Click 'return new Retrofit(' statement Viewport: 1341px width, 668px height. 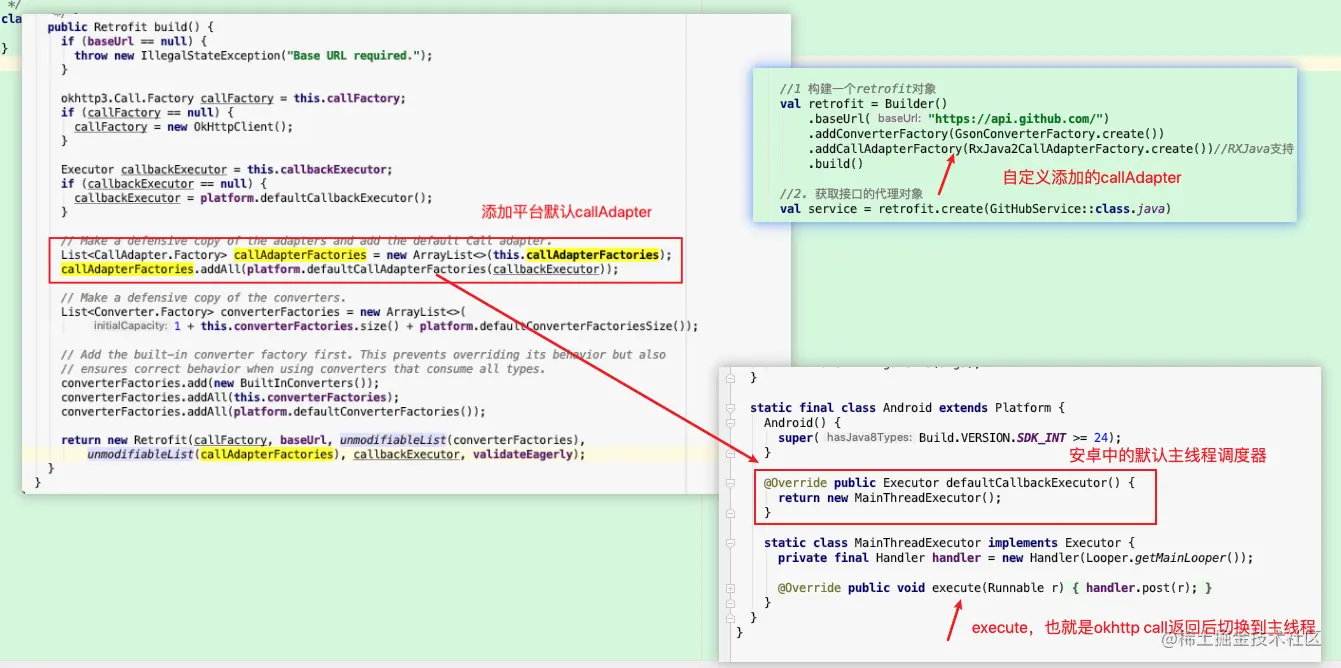(x=128, y=440)
